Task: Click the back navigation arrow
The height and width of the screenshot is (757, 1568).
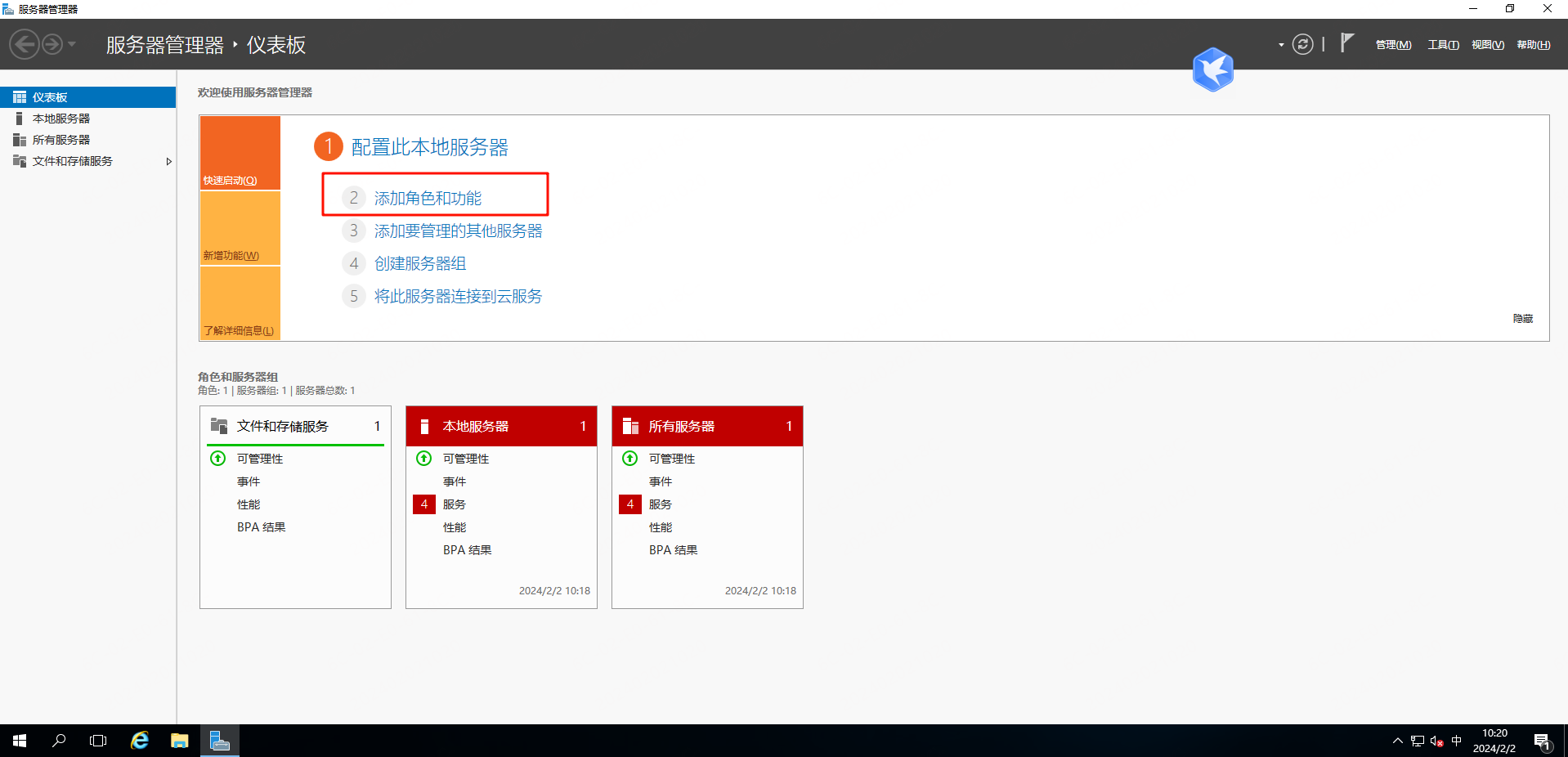Action: 25,44
